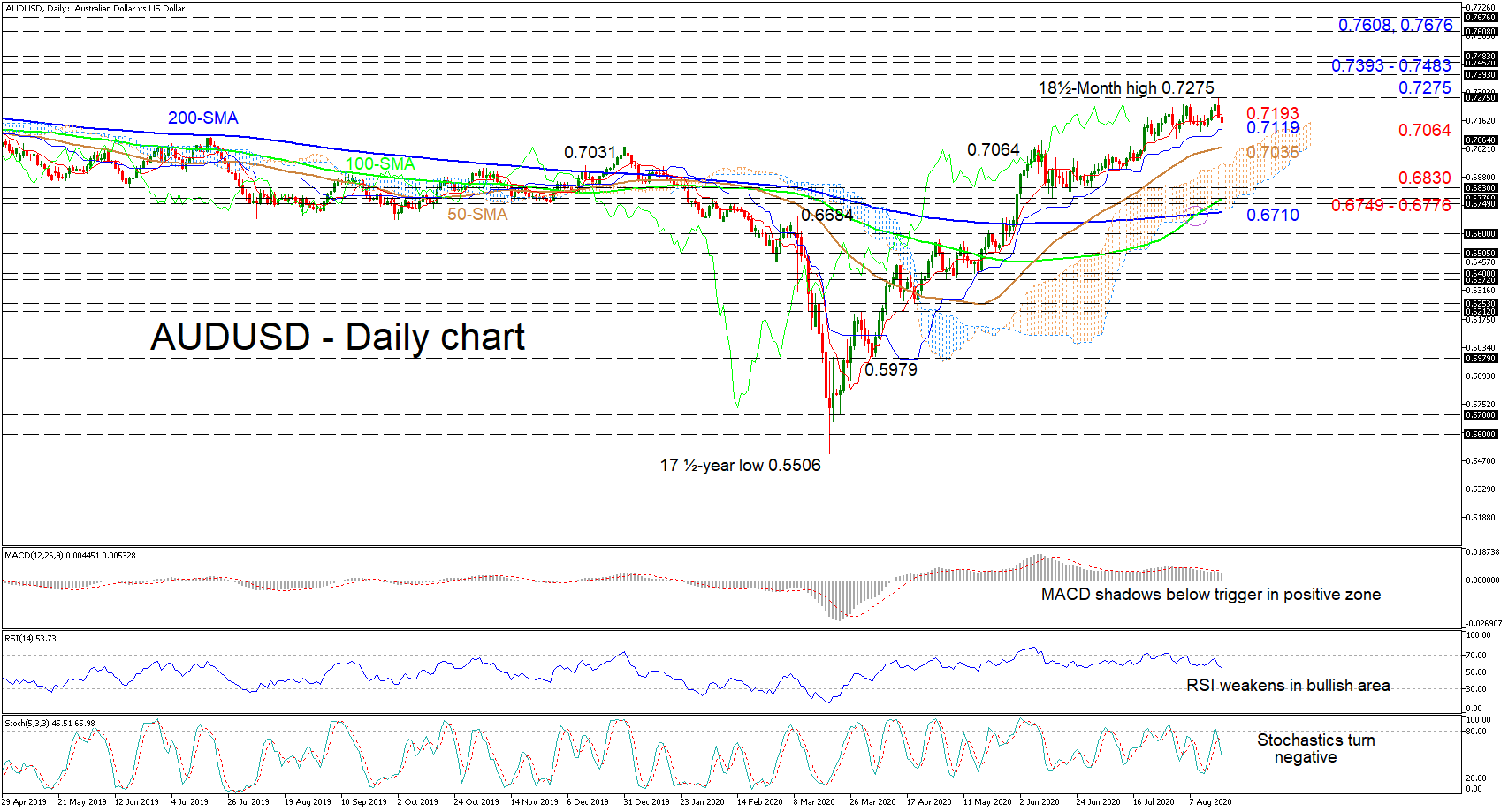
Task: Click the '4 Jul 2019' date label
Action: pyautogui.click(x=190, y=802)
